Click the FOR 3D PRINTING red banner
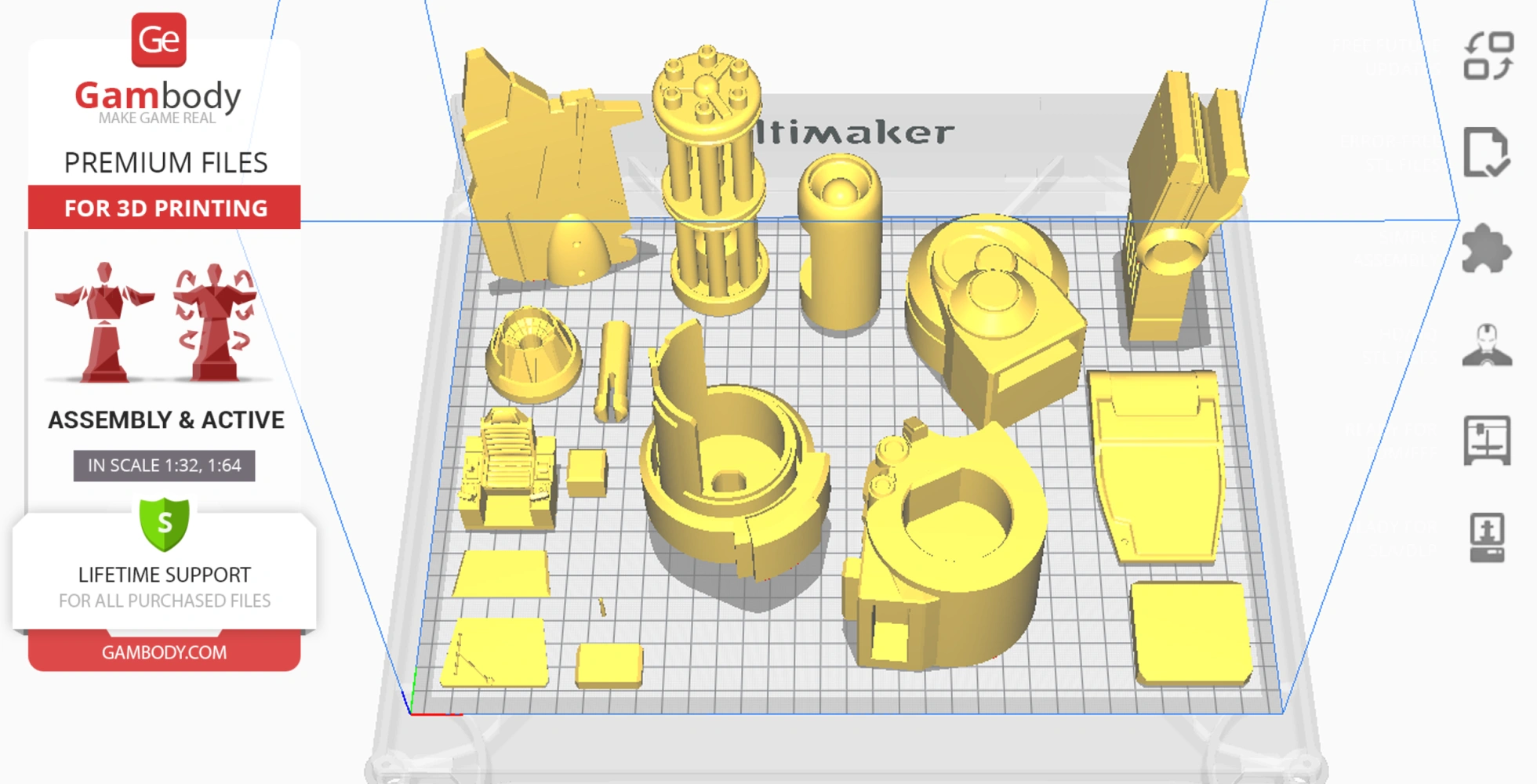This screenshot has width=1537, height=784. click(x=165, y=207)
